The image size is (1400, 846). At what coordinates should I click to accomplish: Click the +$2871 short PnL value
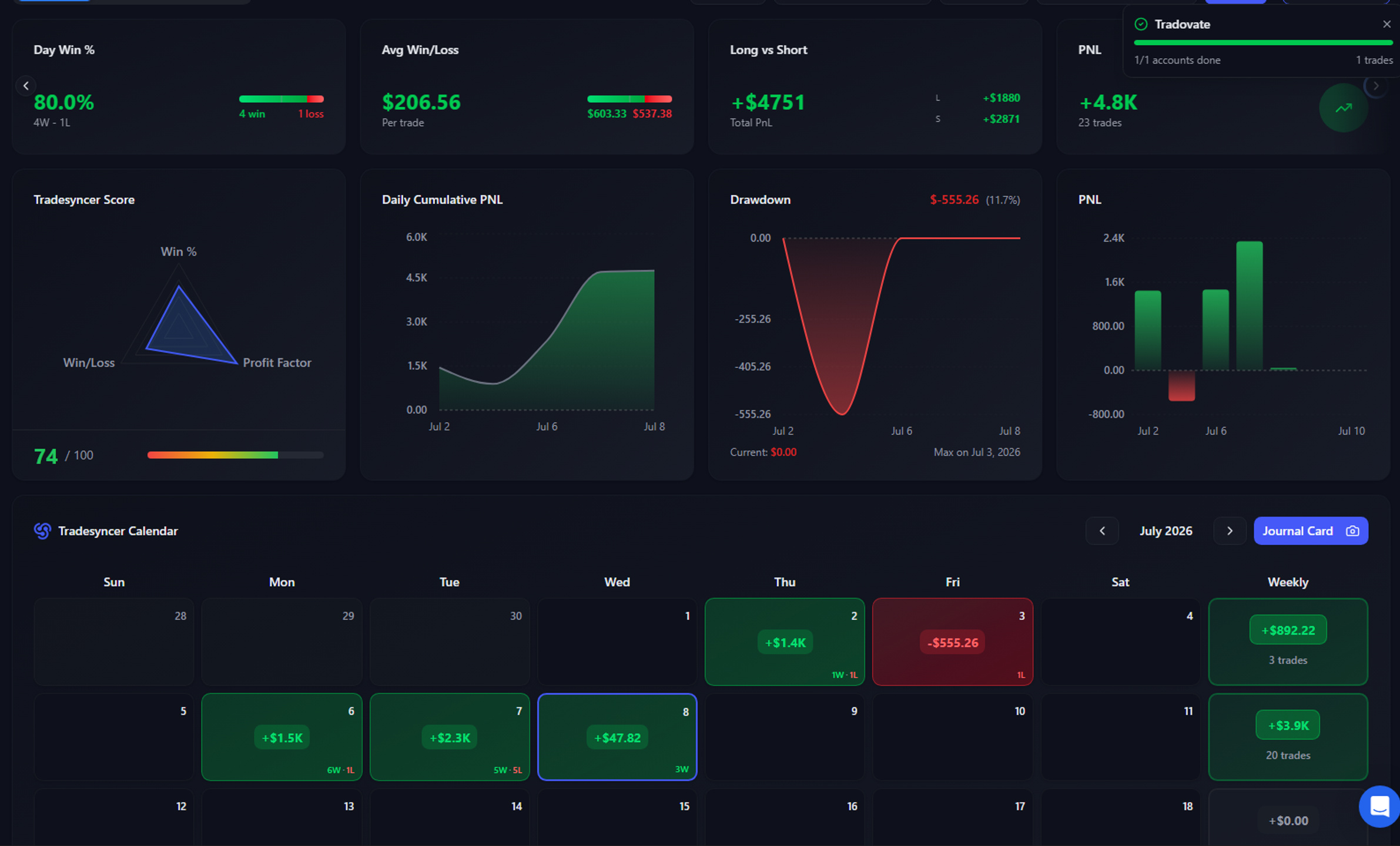coord(1001,119)
